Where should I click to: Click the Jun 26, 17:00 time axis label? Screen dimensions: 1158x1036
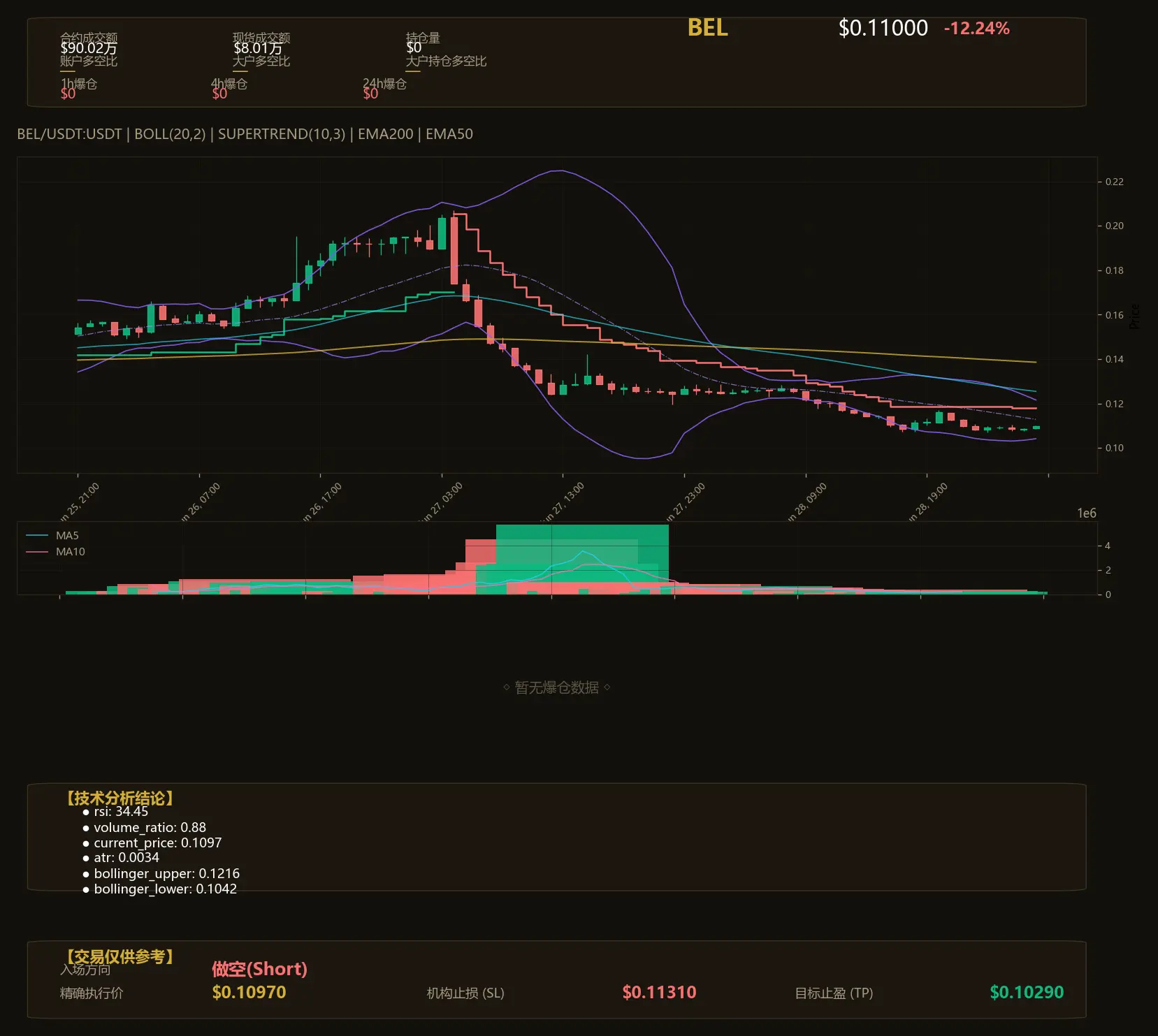coord(321,502)
